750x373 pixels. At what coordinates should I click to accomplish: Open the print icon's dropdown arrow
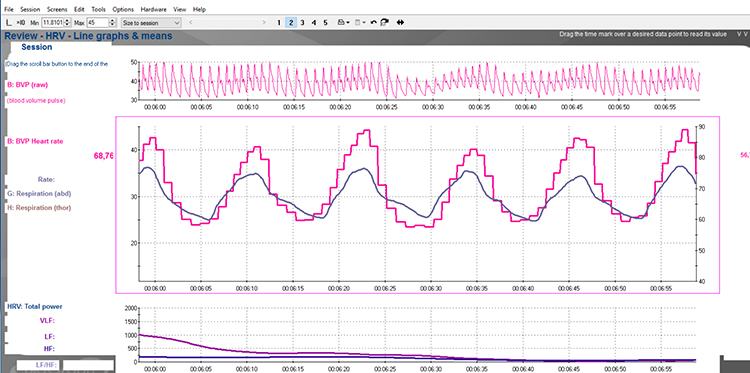click(x=348, y=22)
